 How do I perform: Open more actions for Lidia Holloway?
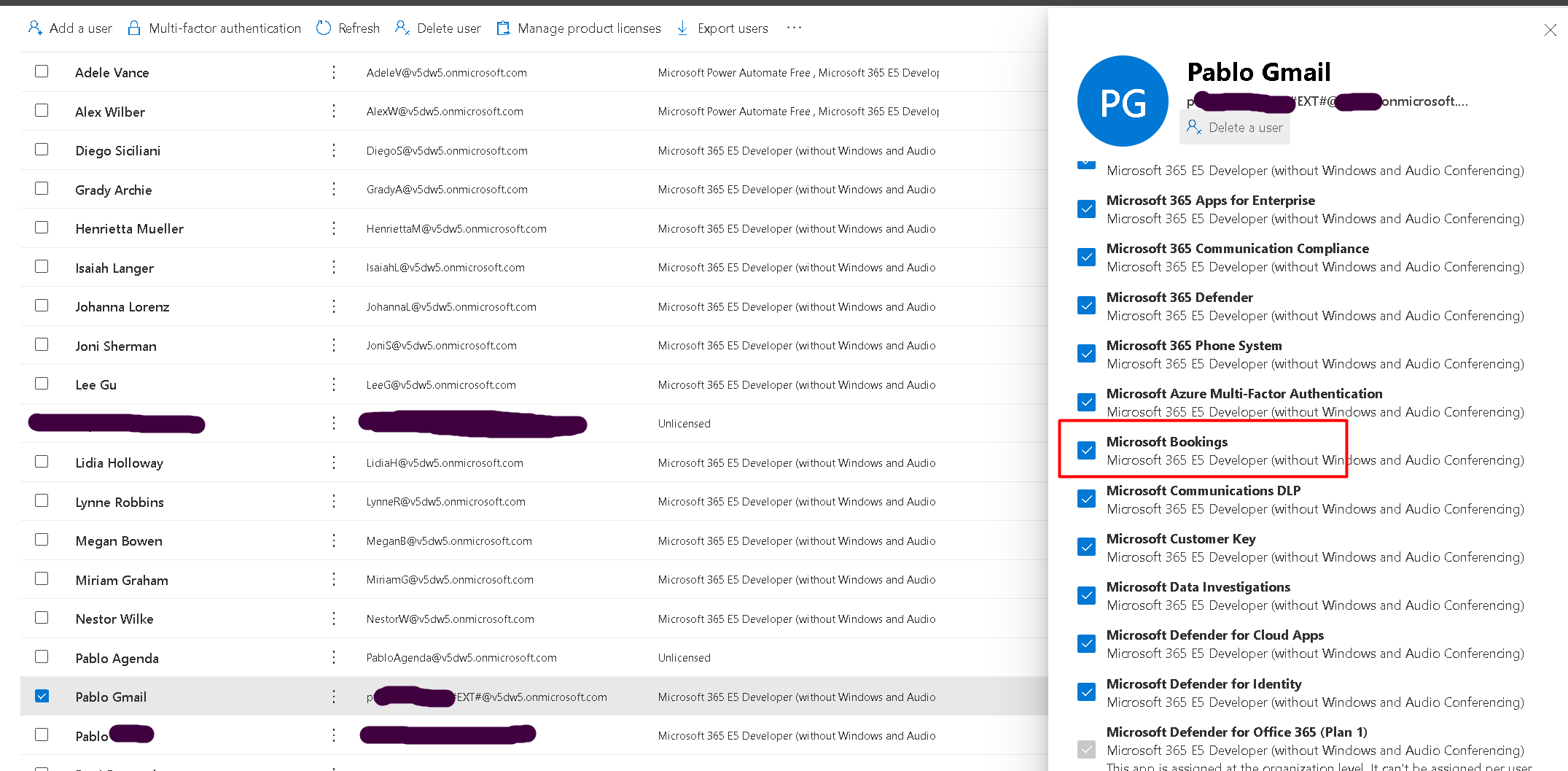[334, 462]
